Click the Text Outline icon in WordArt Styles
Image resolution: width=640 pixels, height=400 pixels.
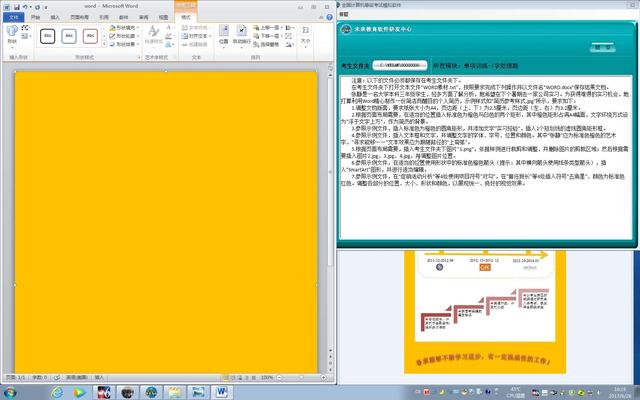tap(169, 36)
